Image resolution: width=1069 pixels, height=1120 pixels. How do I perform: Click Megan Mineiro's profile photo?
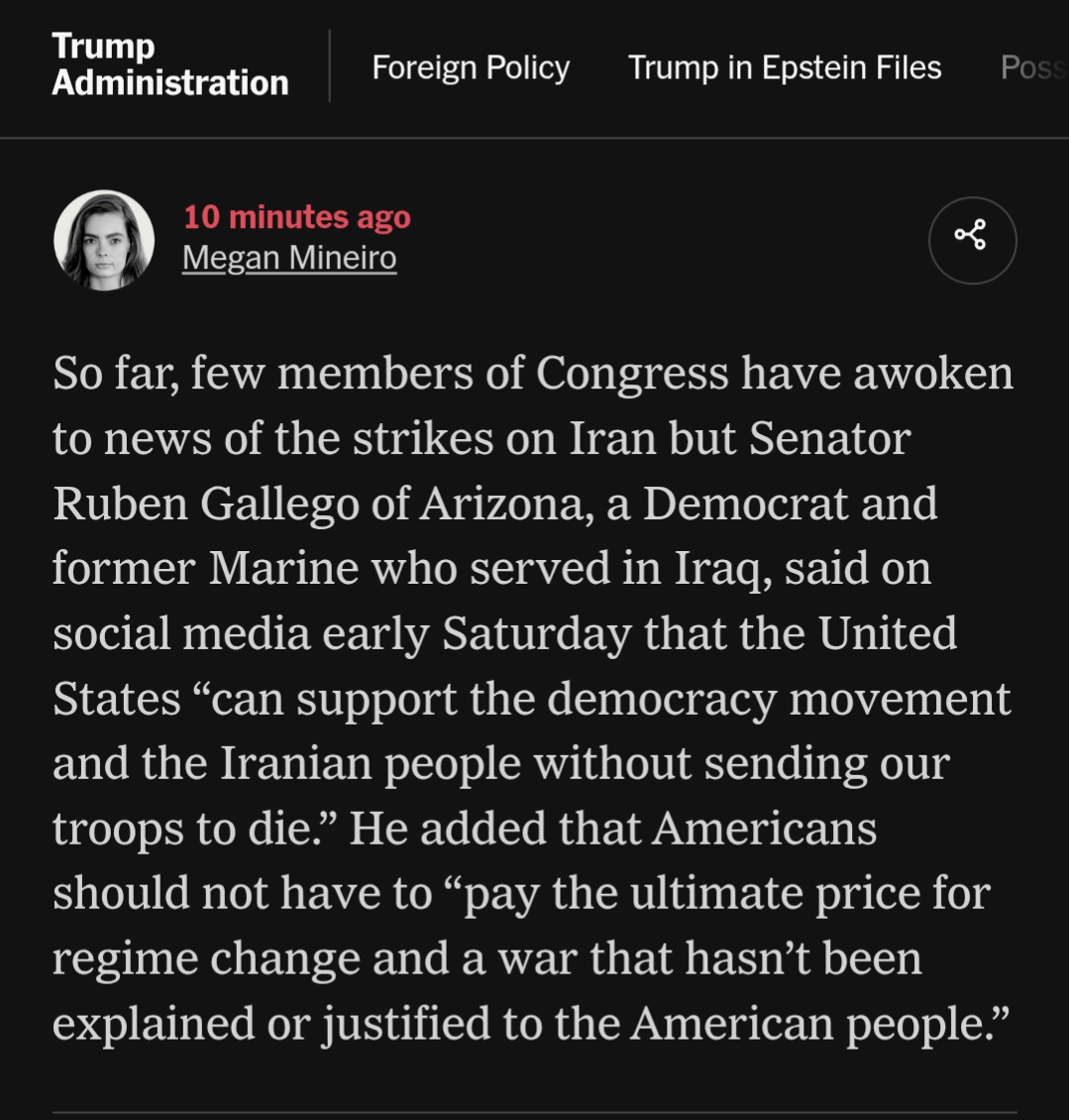click(103, 240)
